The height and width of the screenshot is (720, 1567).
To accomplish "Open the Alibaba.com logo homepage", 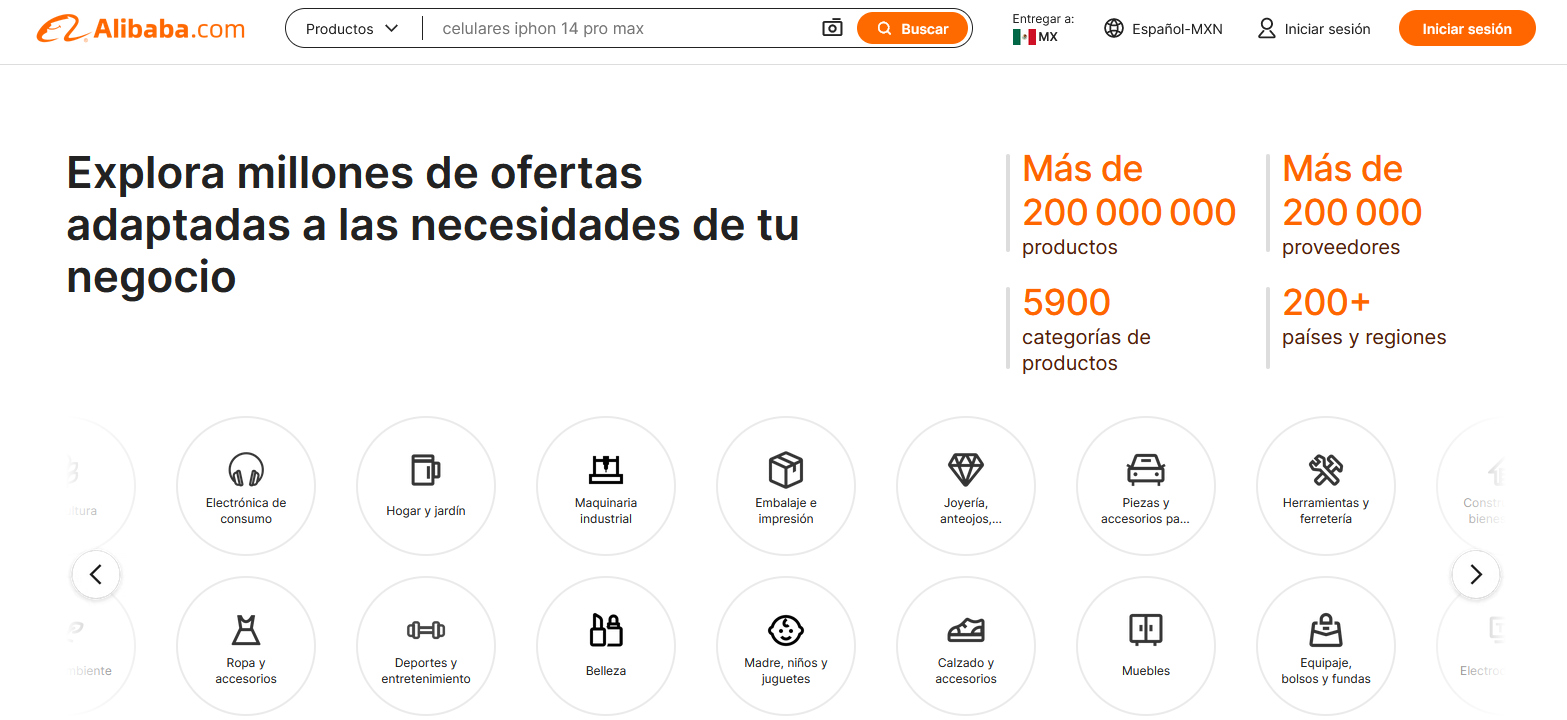I will 141,29.
